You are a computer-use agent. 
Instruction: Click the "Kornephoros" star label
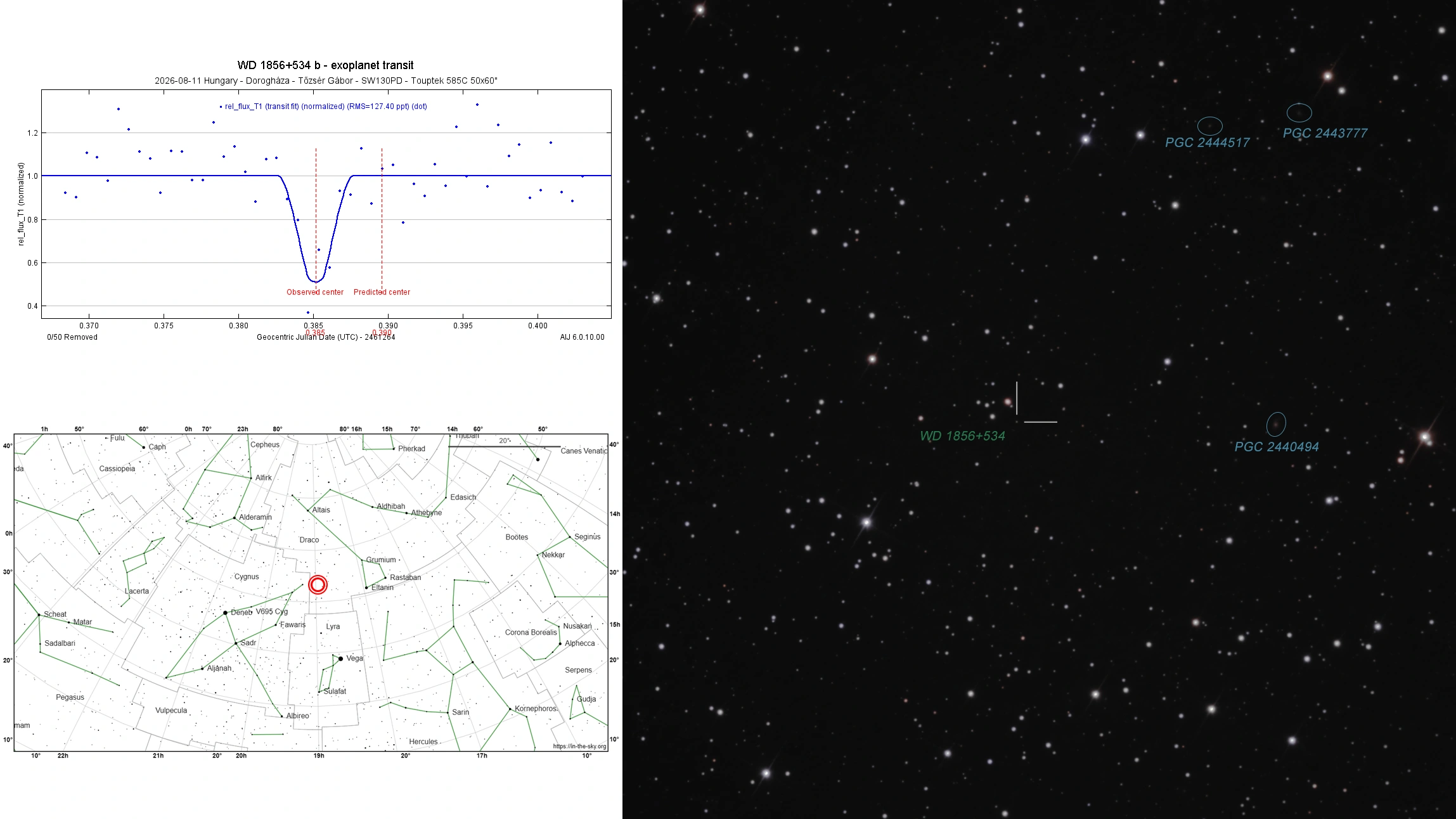(x=536, y=709)
